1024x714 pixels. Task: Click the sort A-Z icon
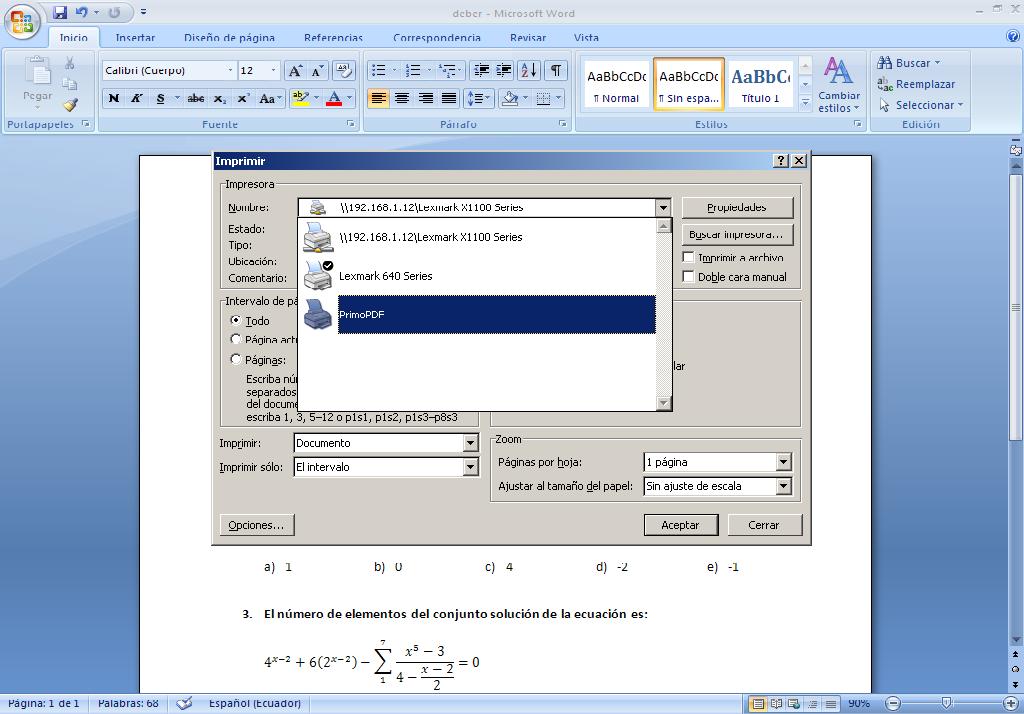(529, 70)
